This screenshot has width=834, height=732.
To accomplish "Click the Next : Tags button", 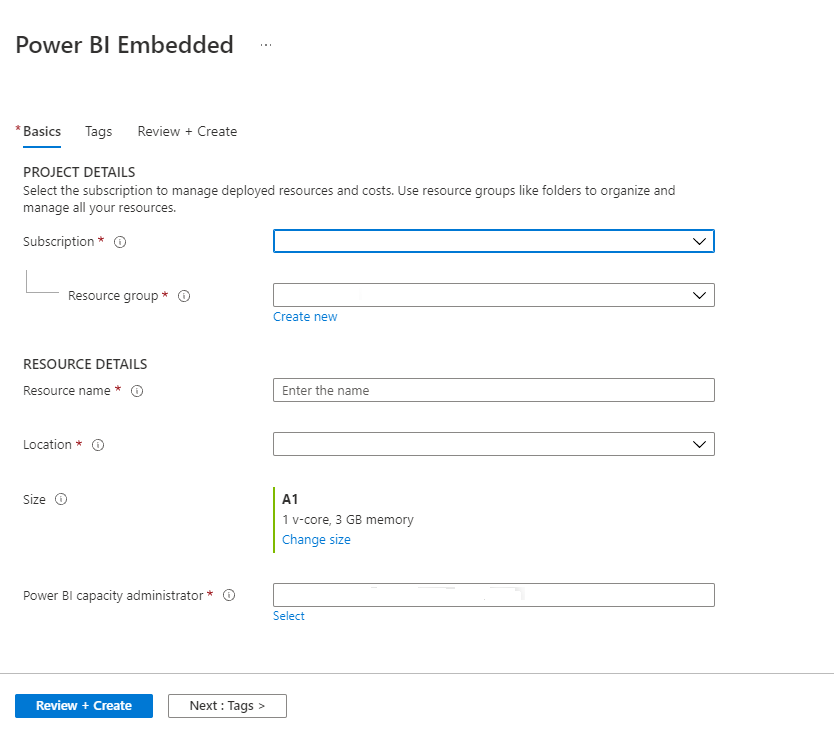I will [x=227, y=705].
